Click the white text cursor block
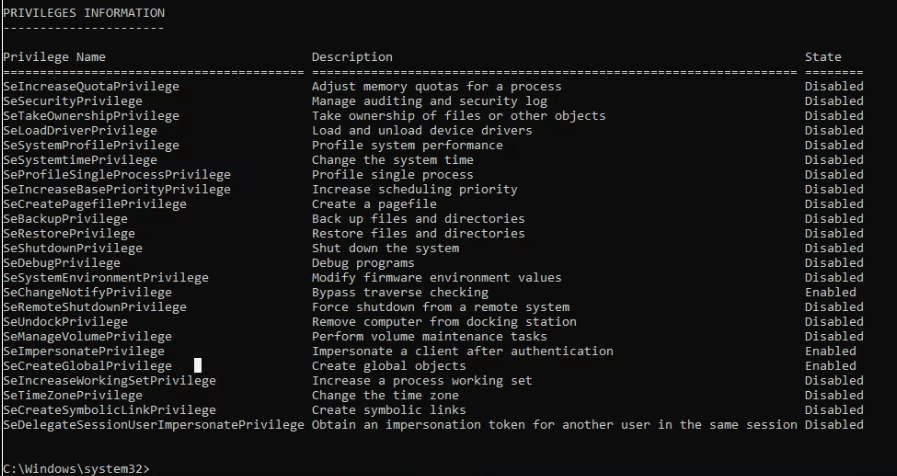The height and width of the screenshot is (476, 897). coord(198,365)
